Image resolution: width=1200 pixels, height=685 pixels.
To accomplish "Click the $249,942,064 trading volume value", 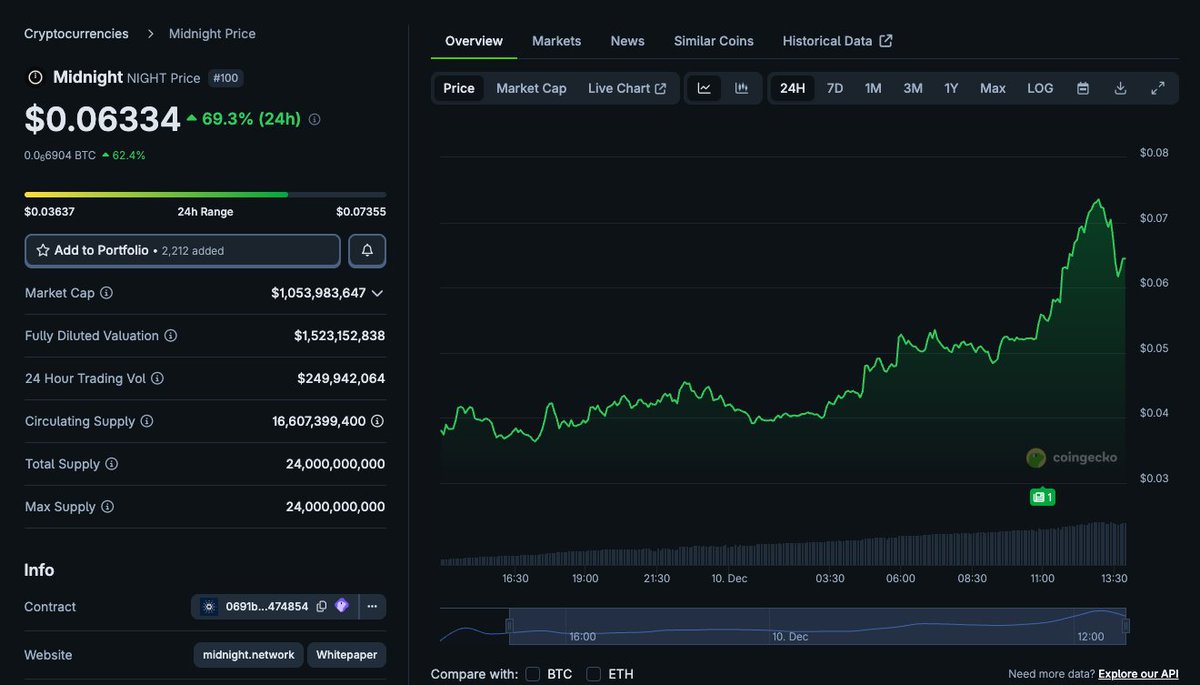I will point(341,379).
